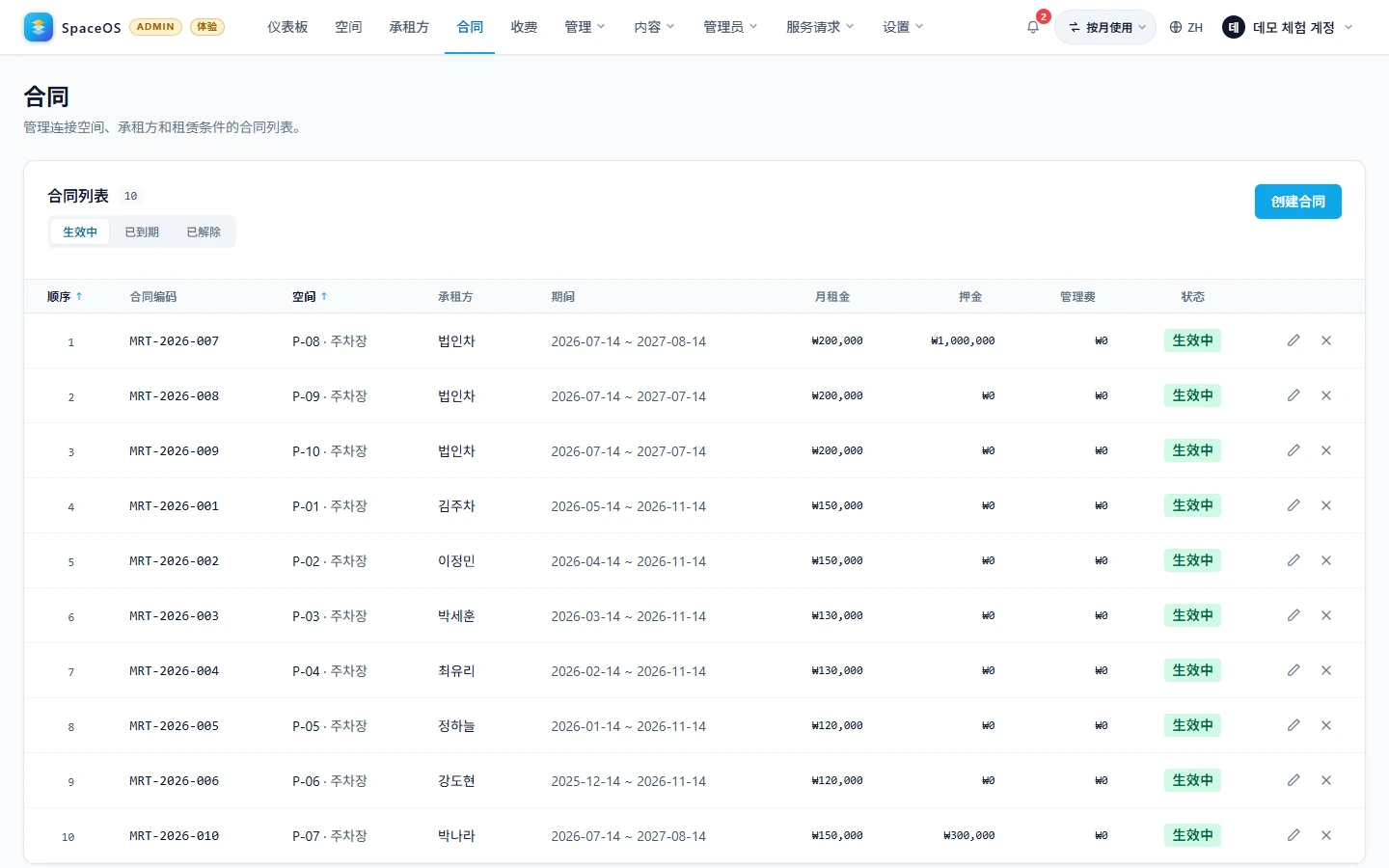Image resolution: width=1389 pixels, height=868 pixels.
Task: Click deposit value ₩1,000,000
Action: [x=963, y=340]
